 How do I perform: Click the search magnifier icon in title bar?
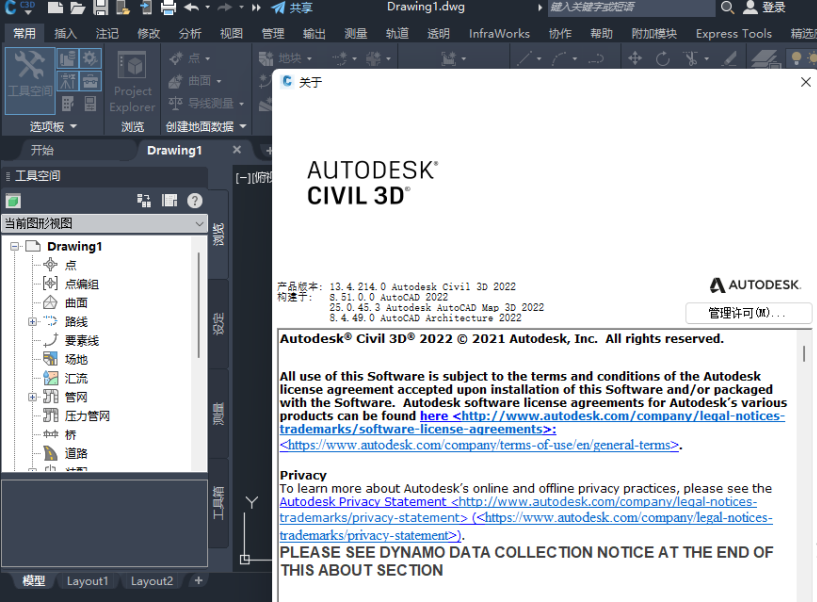(726, 8)
